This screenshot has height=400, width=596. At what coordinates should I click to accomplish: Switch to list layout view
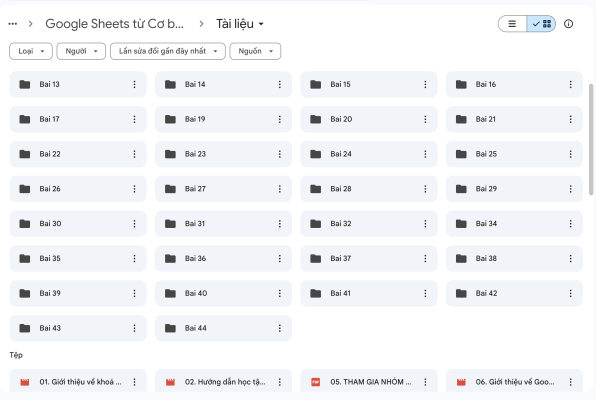point(512,24)
